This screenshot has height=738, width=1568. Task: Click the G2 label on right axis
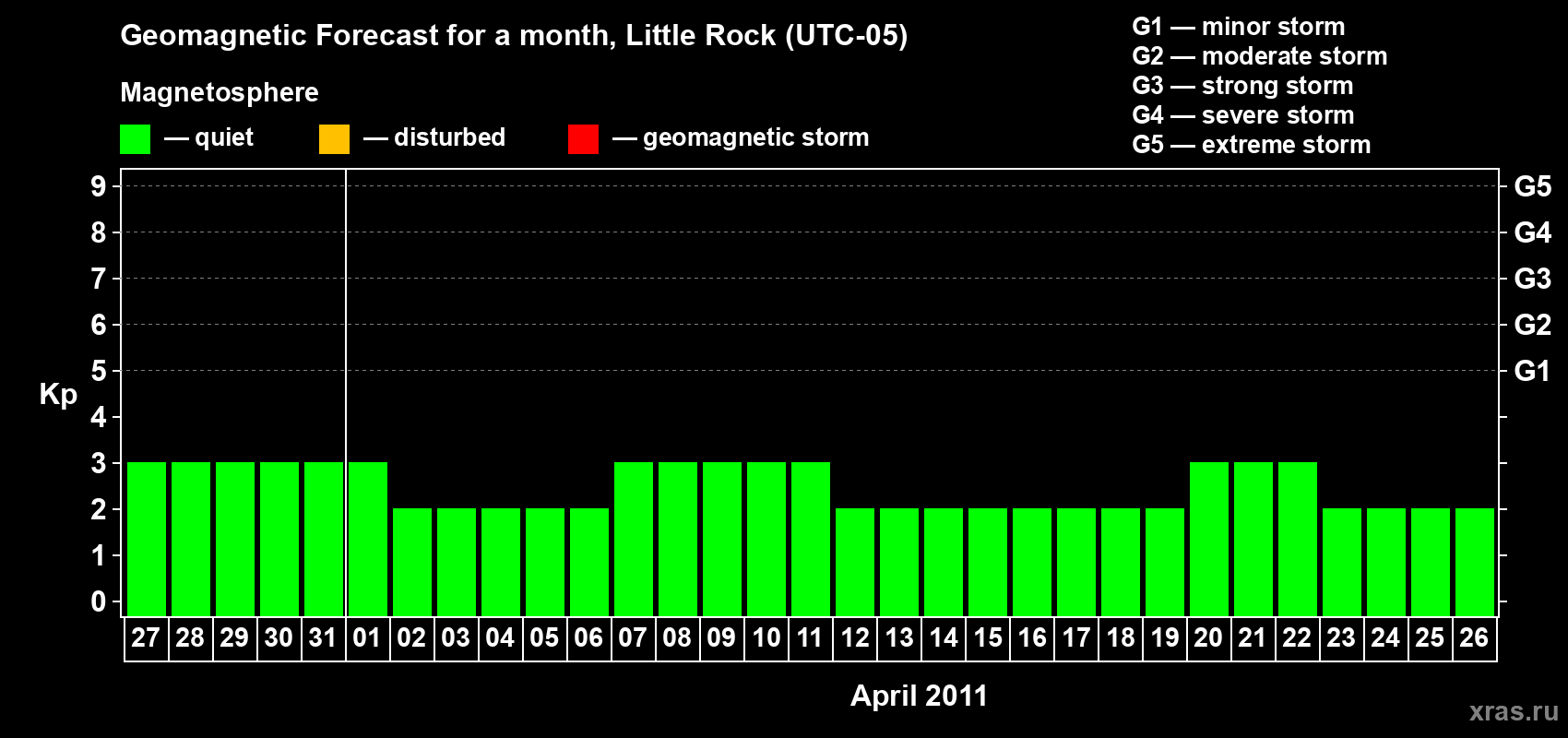pos(1533,325)
